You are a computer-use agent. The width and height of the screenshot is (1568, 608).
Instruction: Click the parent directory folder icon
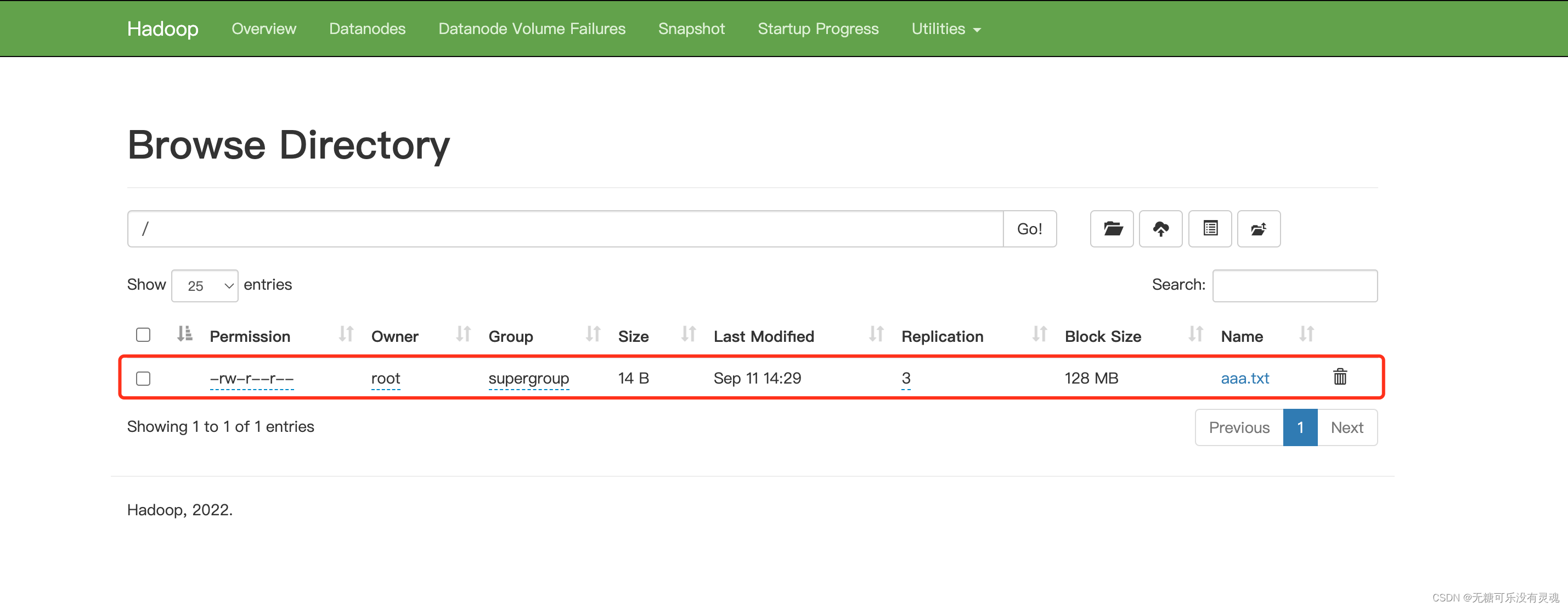[x=1258, y=229]
